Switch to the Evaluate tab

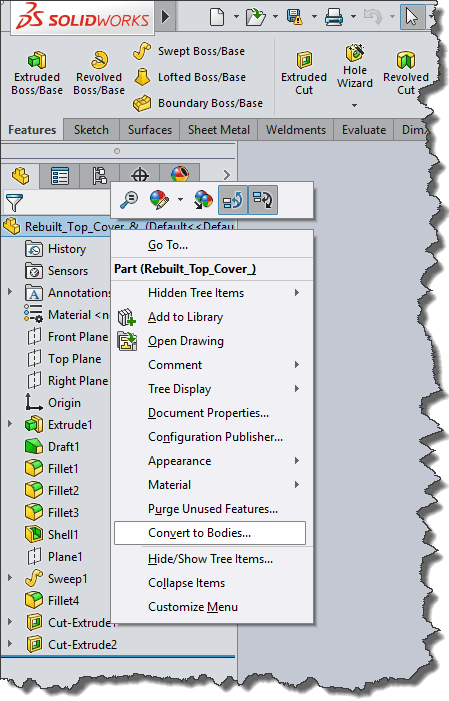(x=364, y=130)
